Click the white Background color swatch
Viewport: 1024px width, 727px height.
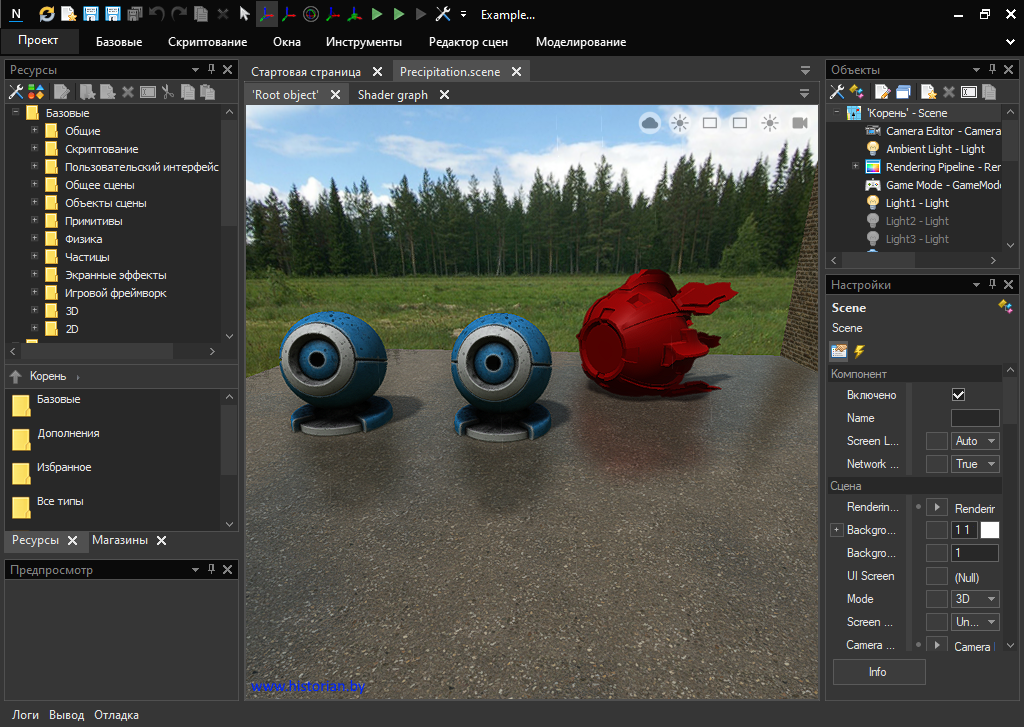(989, 530)
